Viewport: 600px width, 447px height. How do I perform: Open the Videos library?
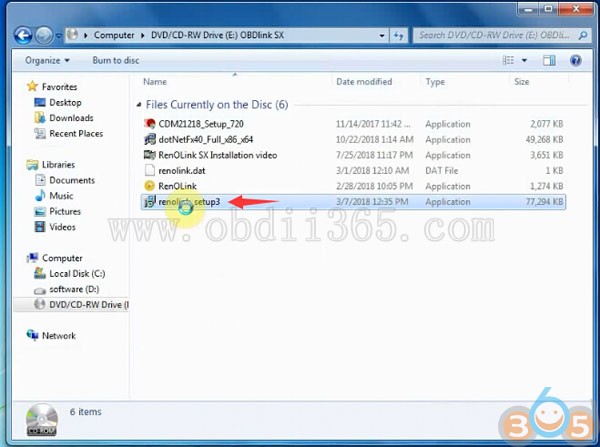point(62,227)
